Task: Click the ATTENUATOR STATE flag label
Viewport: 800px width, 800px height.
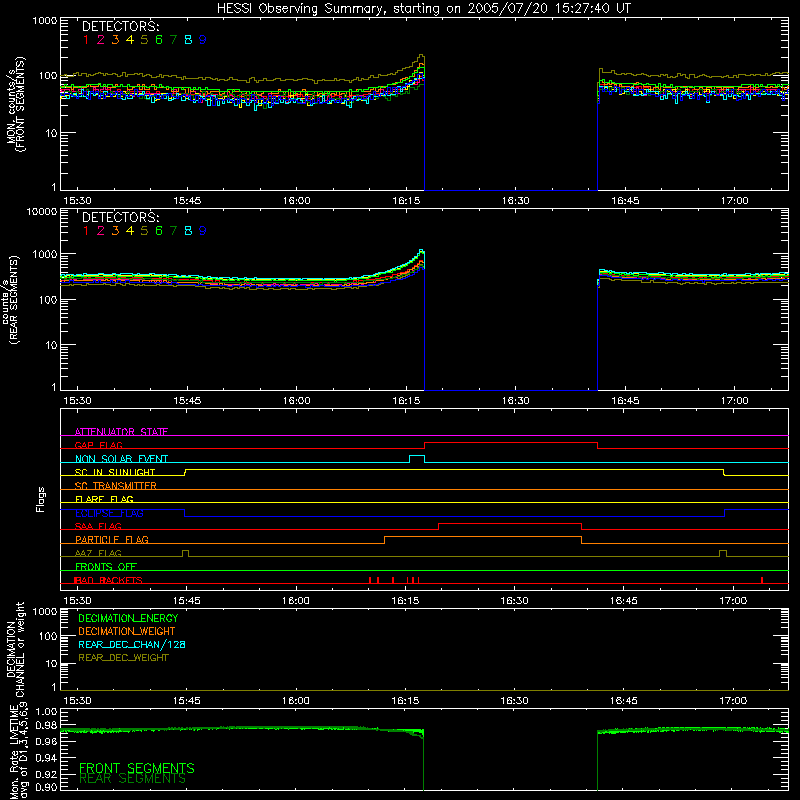Action: pos(121,432)
